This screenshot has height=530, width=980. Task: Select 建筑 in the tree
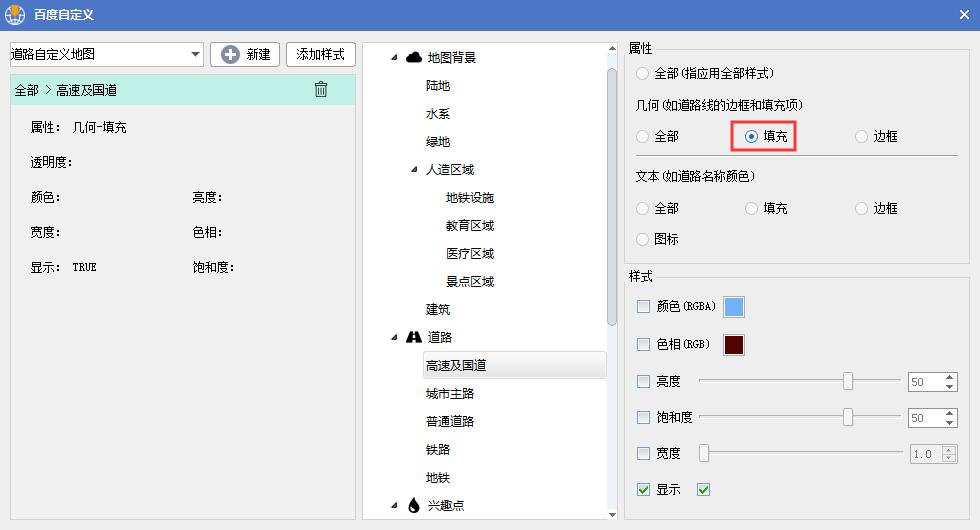438,309
